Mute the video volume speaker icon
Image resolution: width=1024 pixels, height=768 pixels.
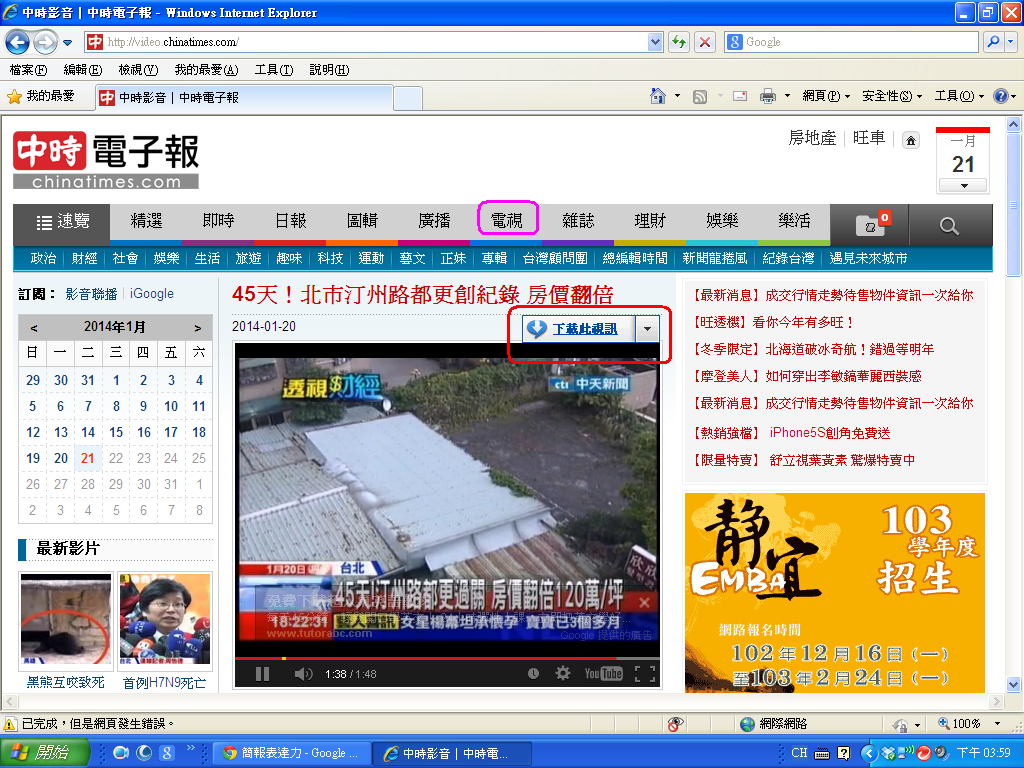coord(303,673)
